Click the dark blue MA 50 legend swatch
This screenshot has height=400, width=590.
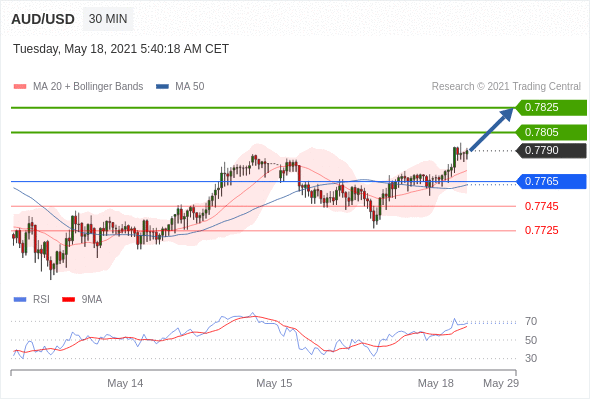[x=162, y=87]
